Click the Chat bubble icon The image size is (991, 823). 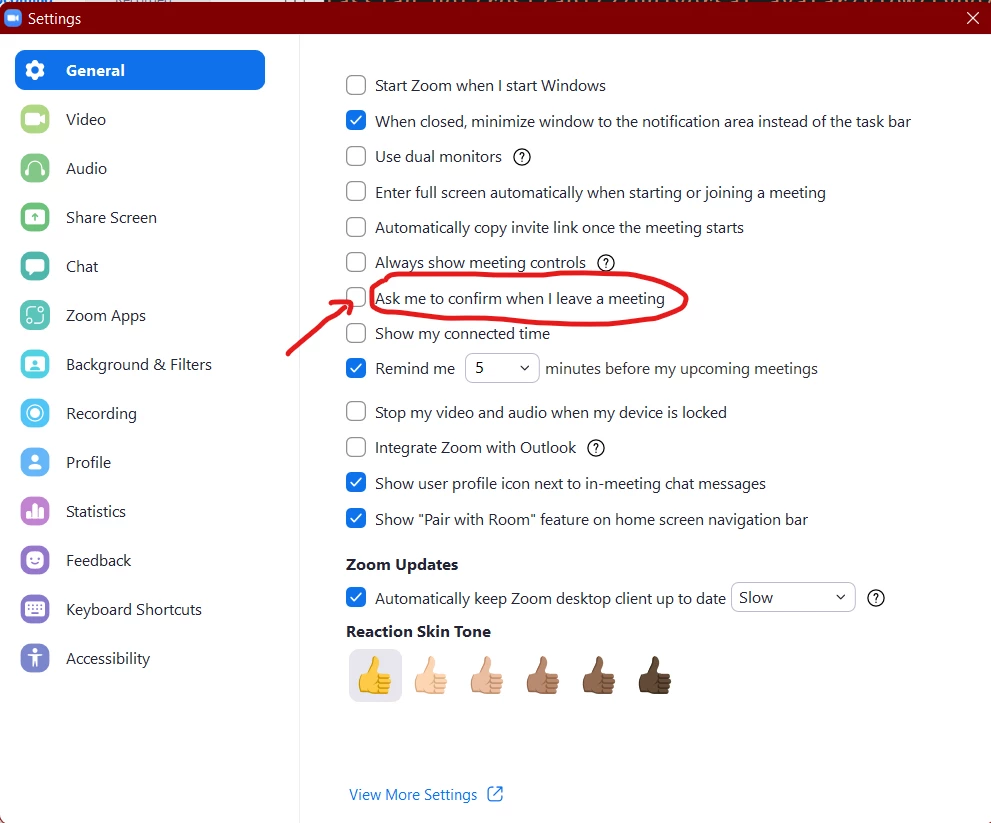click(x=35, y=266)
